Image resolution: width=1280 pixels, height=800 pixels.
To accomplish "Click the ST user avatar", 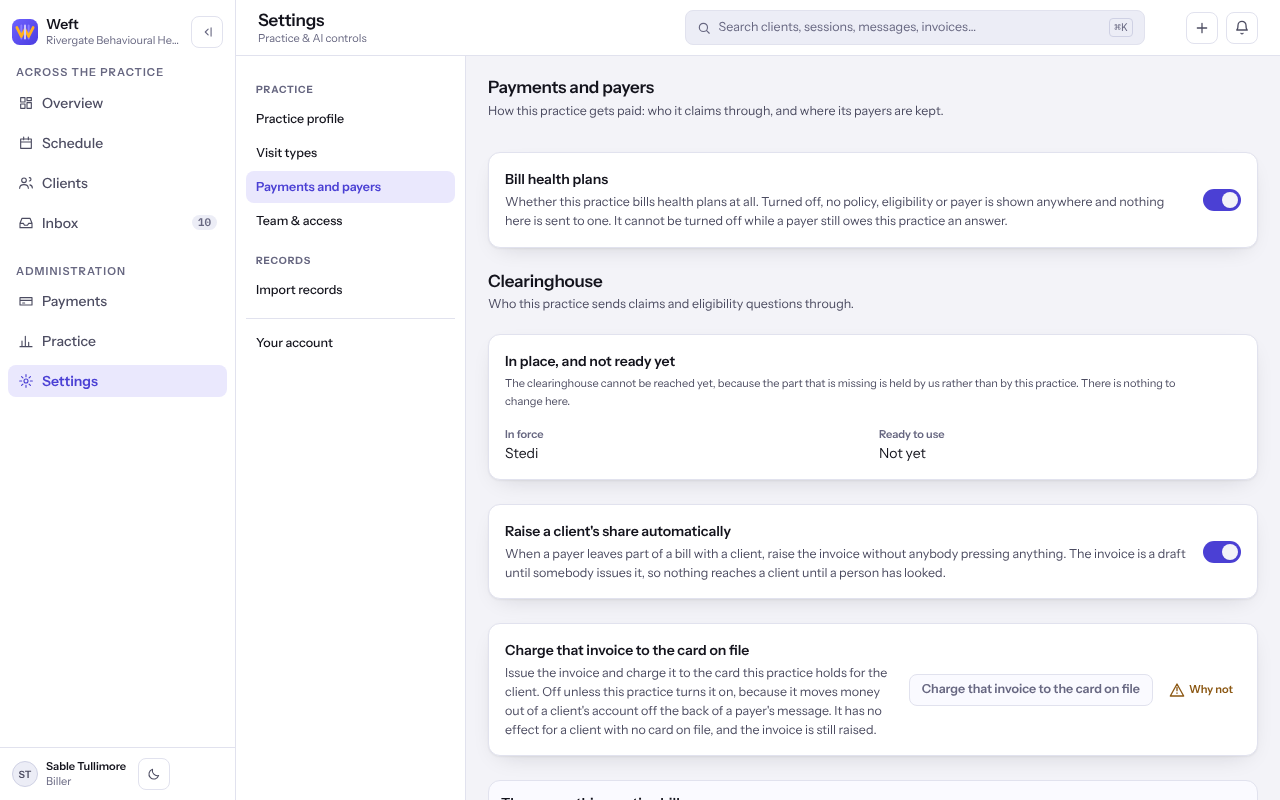I will point(25,774).
